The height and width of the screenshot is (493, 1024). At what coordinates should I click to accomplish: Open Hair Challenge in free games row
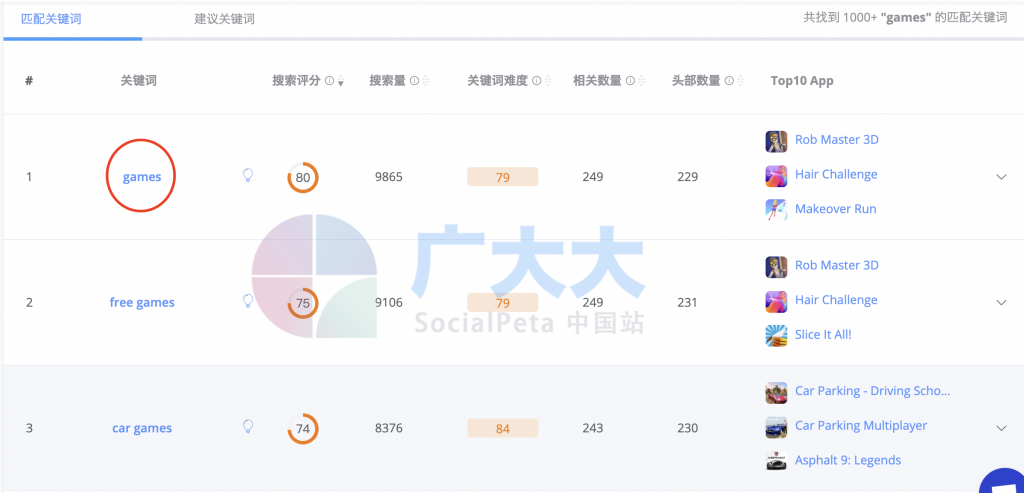pos(836,300)
